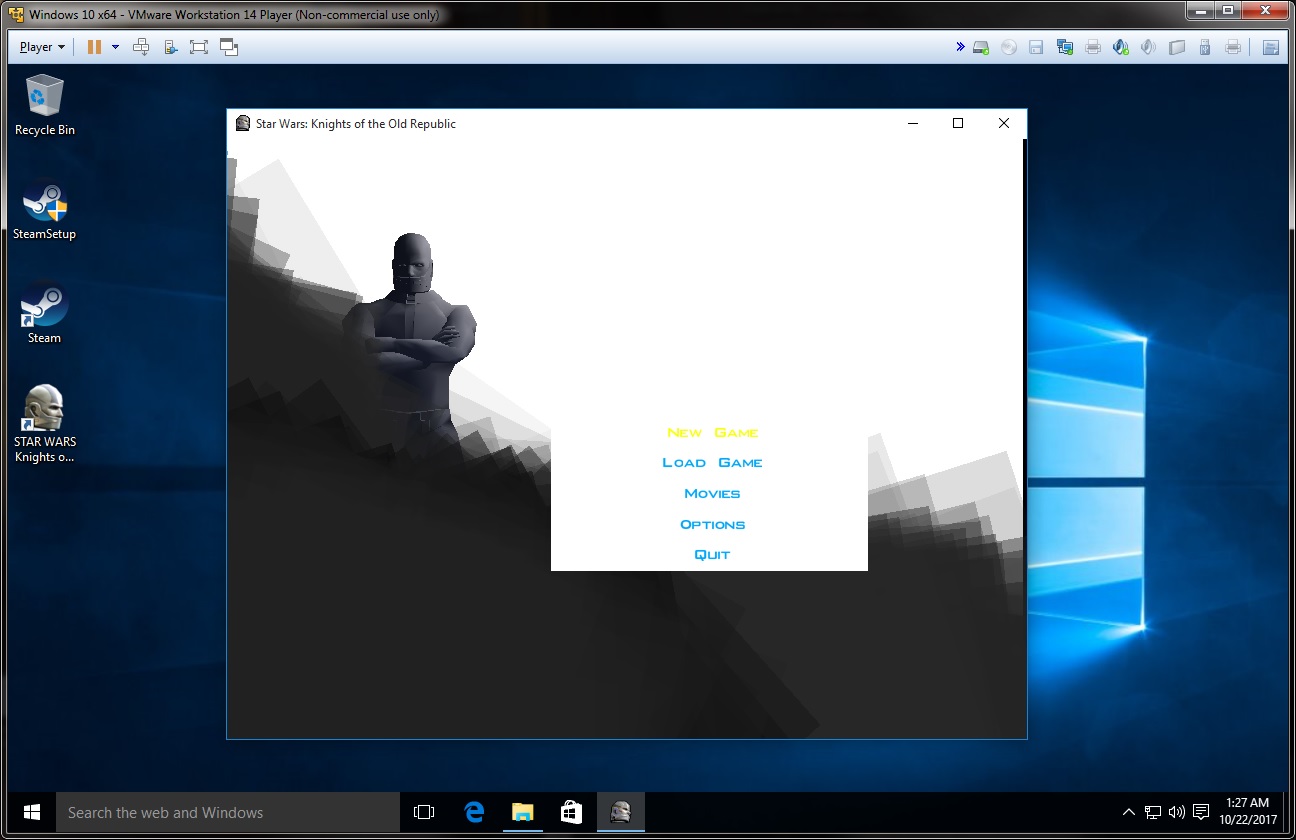
Task: Open the game Options
Action: pyautogui.click(x=713, y=525)
